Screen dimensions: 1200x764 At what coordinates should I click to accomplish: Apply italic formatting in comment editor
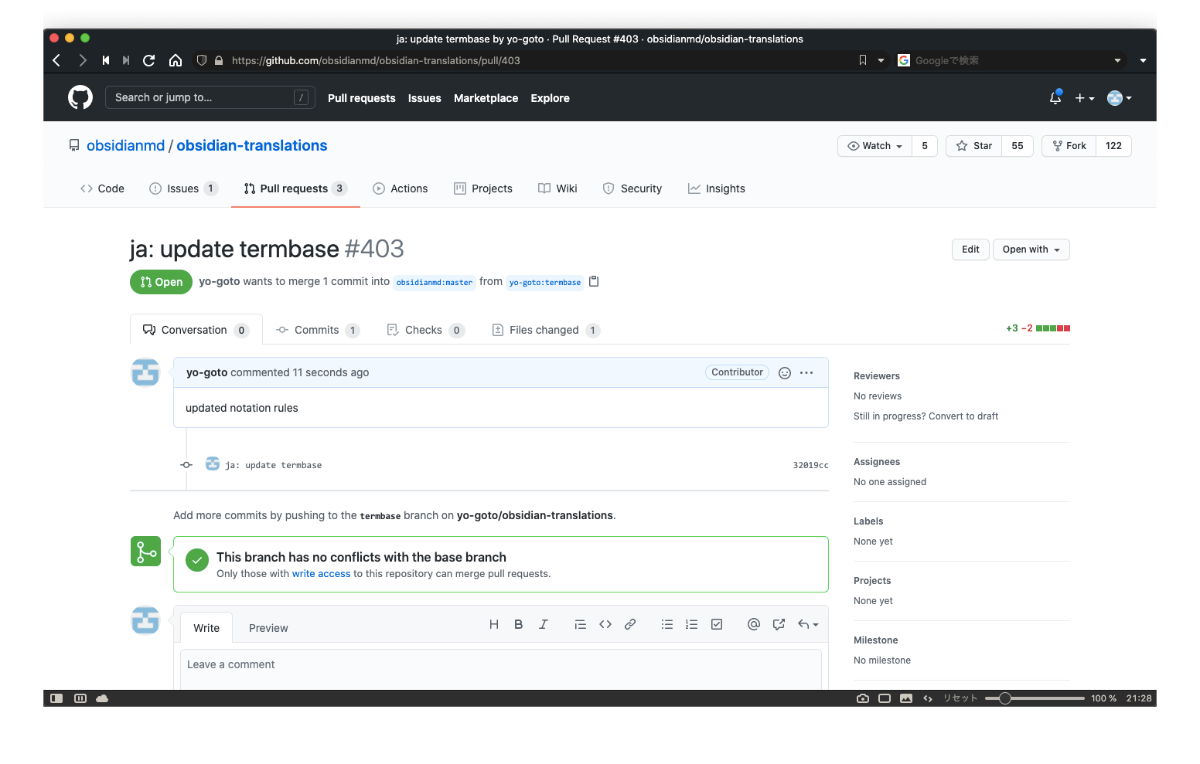tap(544, 624)
